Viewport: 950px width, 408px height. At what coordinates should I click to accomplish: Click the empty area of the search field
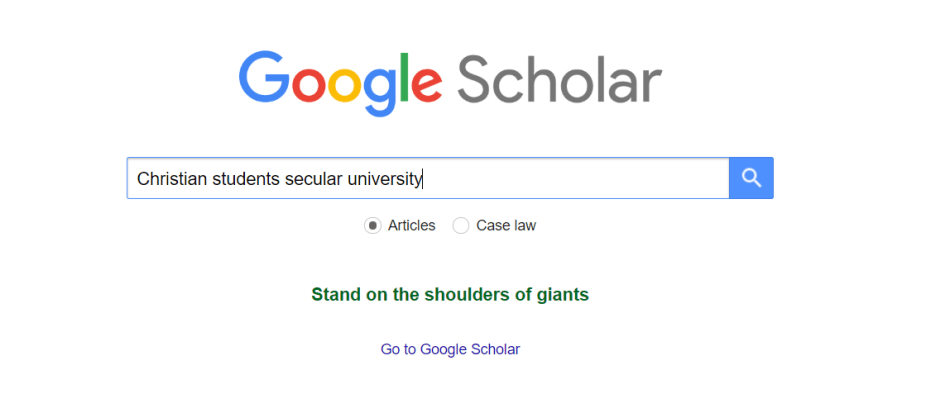pos(580,179)
